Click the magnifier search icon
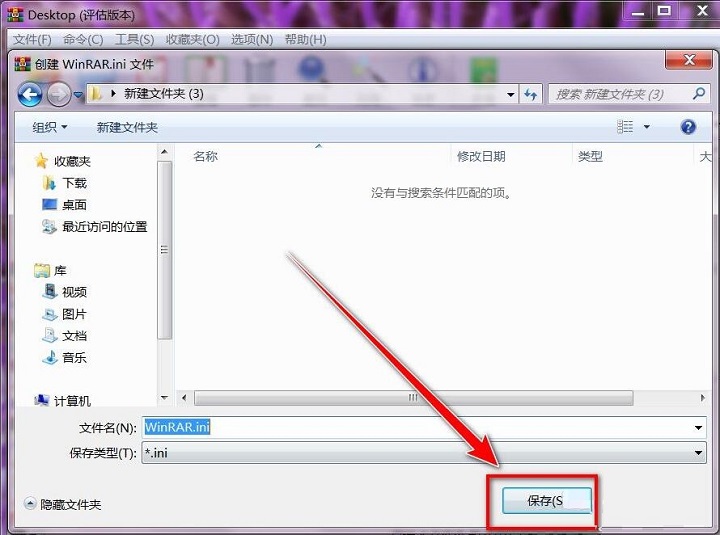Image resolution: width=720 pixels, height=535 pixels. point(699,94)
